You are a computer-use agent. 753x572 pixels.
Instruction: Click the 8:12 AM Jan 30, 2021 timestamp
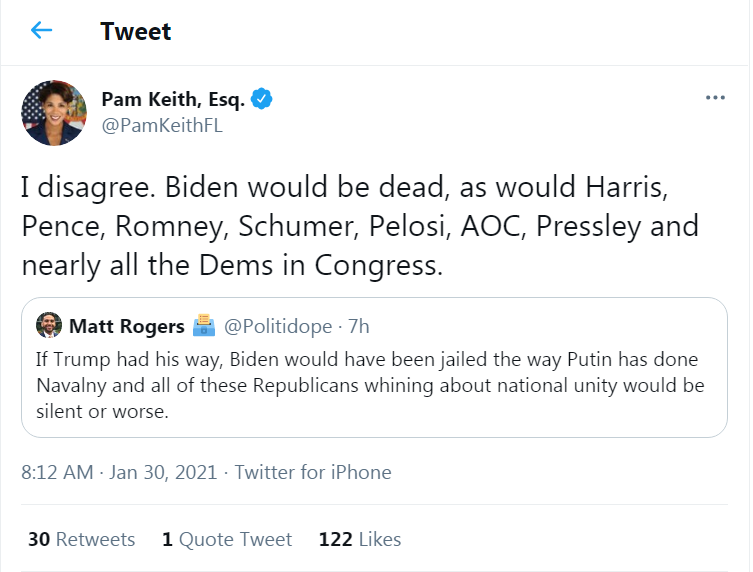tap(119, 472)
